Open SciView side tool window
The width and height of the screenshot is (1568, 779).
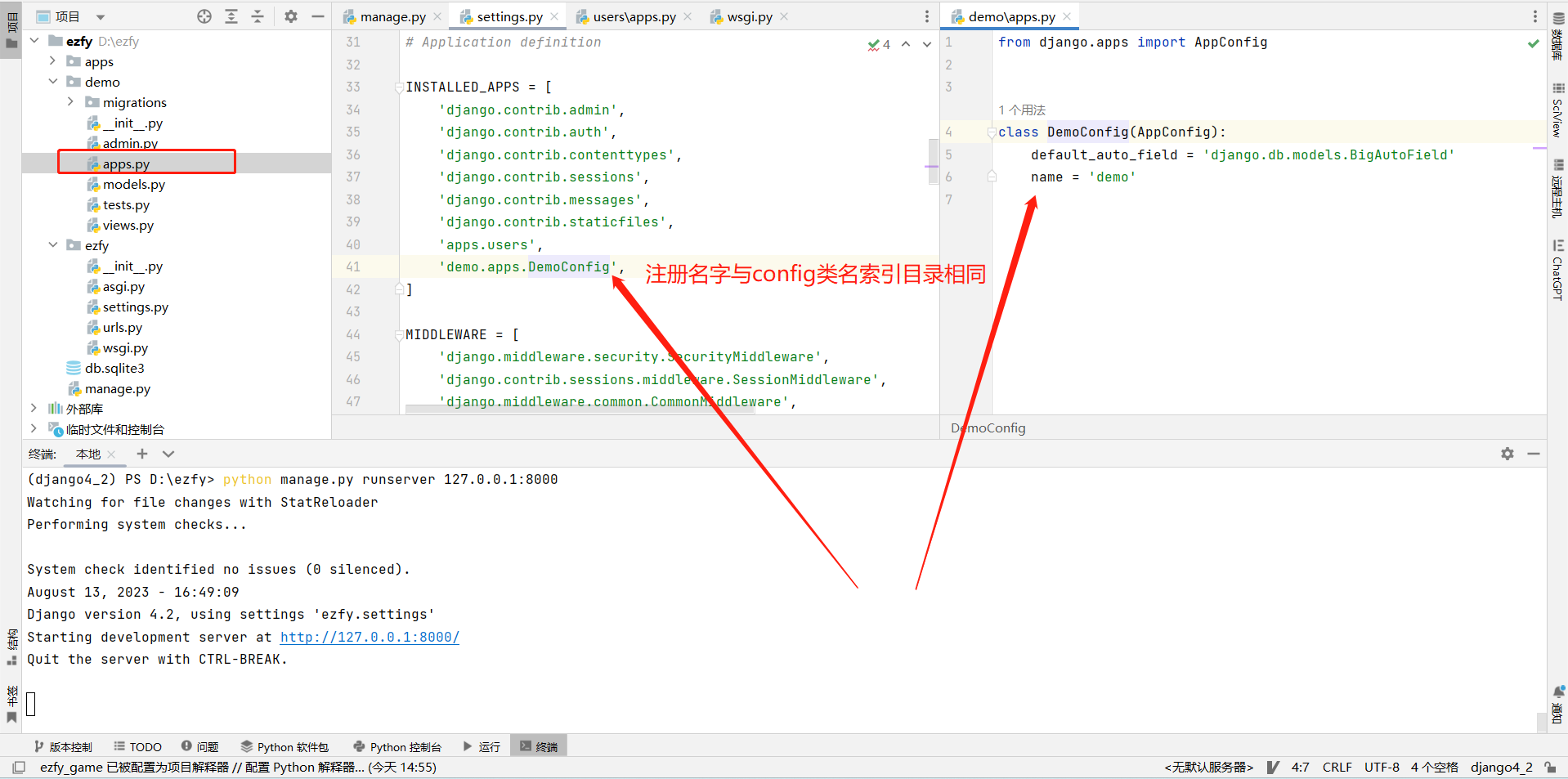click(1557, 109)
